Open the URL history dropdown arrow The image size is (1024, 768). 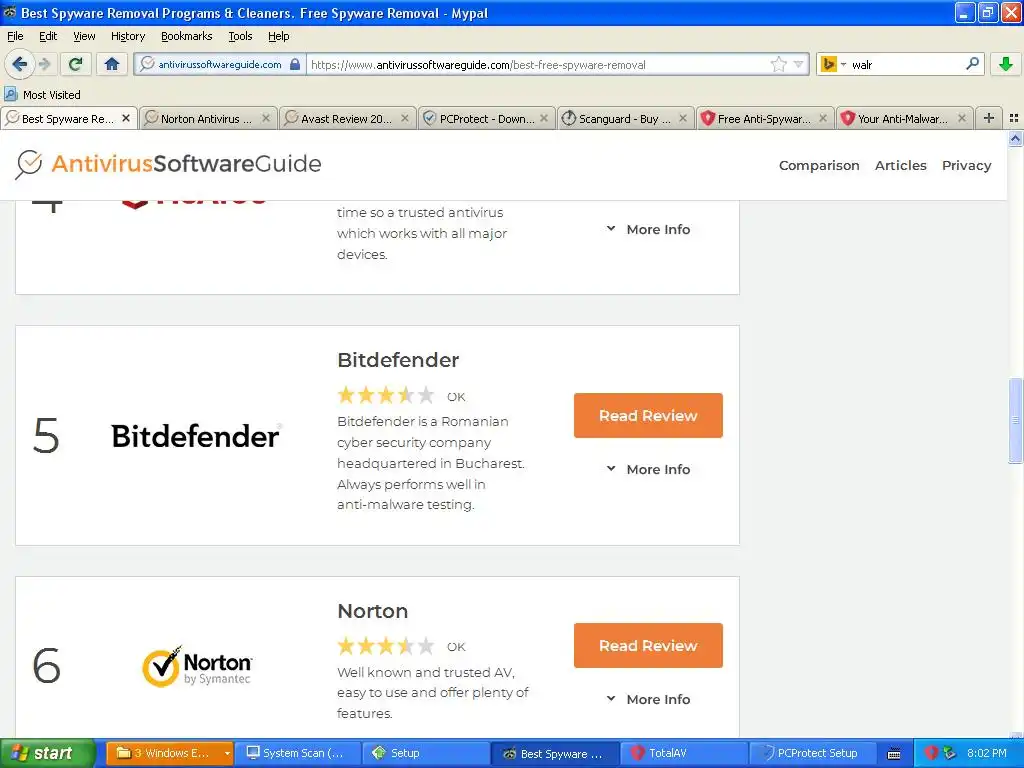(798, 64)
